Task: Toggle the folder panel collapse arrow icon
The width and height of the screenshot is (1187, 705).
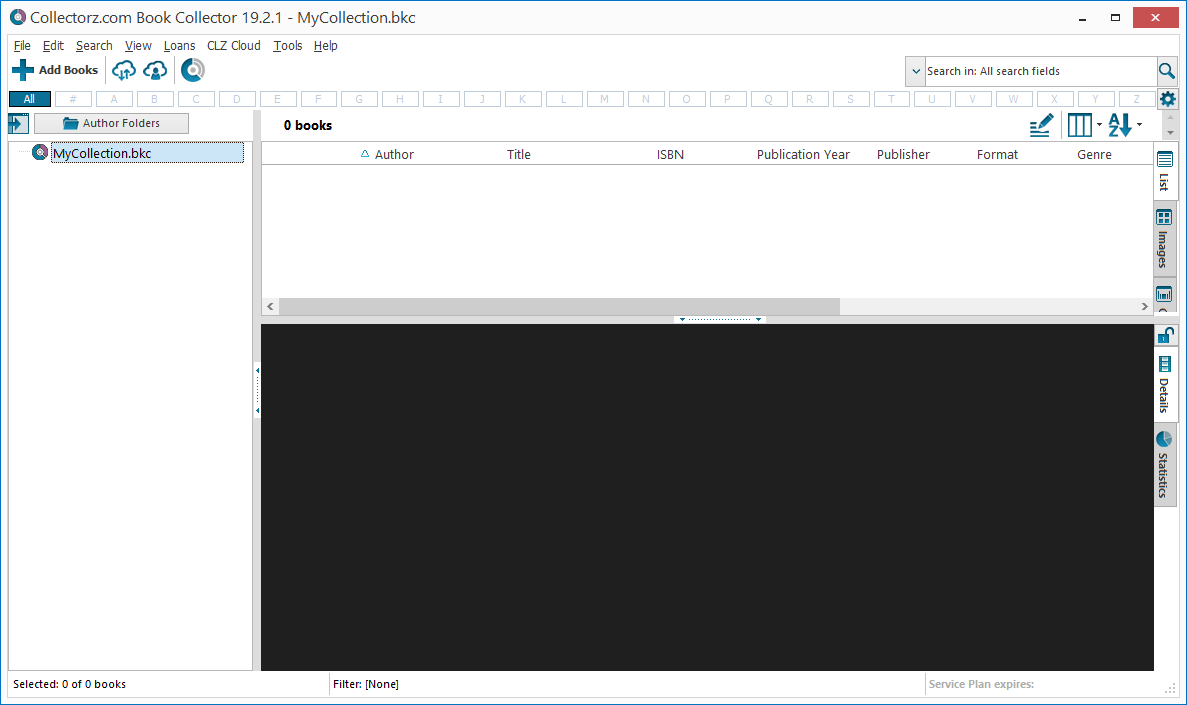Action: (x=17, y=123)
